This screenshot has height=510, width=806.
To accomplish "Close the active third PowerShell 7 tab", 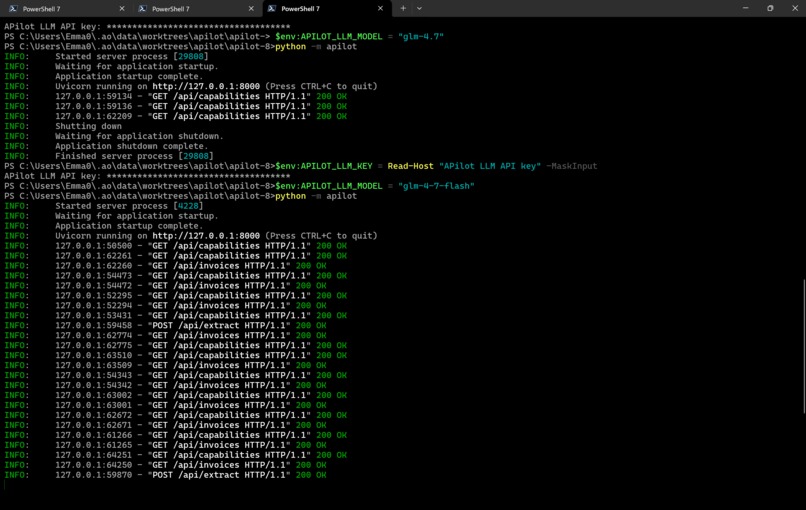I will pyautogui.click(x=380, y=9).
